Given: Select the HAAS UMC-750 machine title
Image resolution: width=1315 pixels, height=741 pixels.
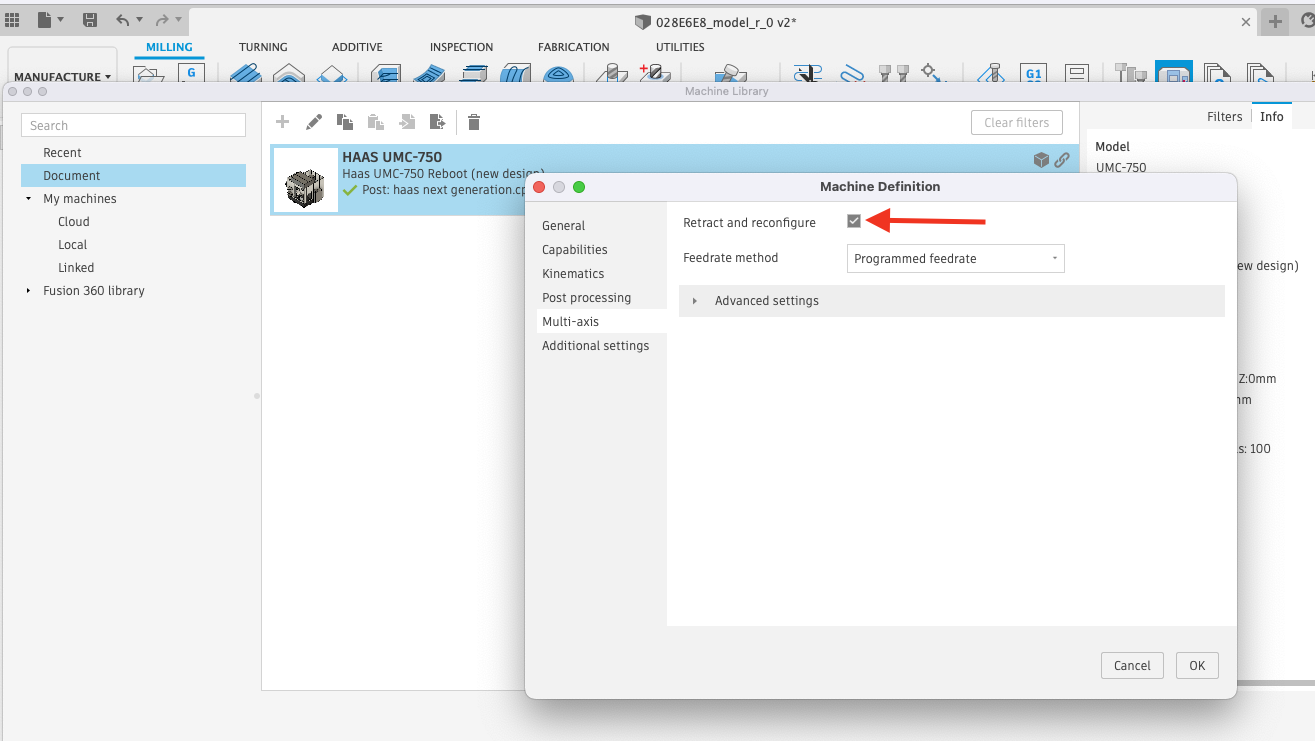Looking at the screenshot, I should pos(392,157).
